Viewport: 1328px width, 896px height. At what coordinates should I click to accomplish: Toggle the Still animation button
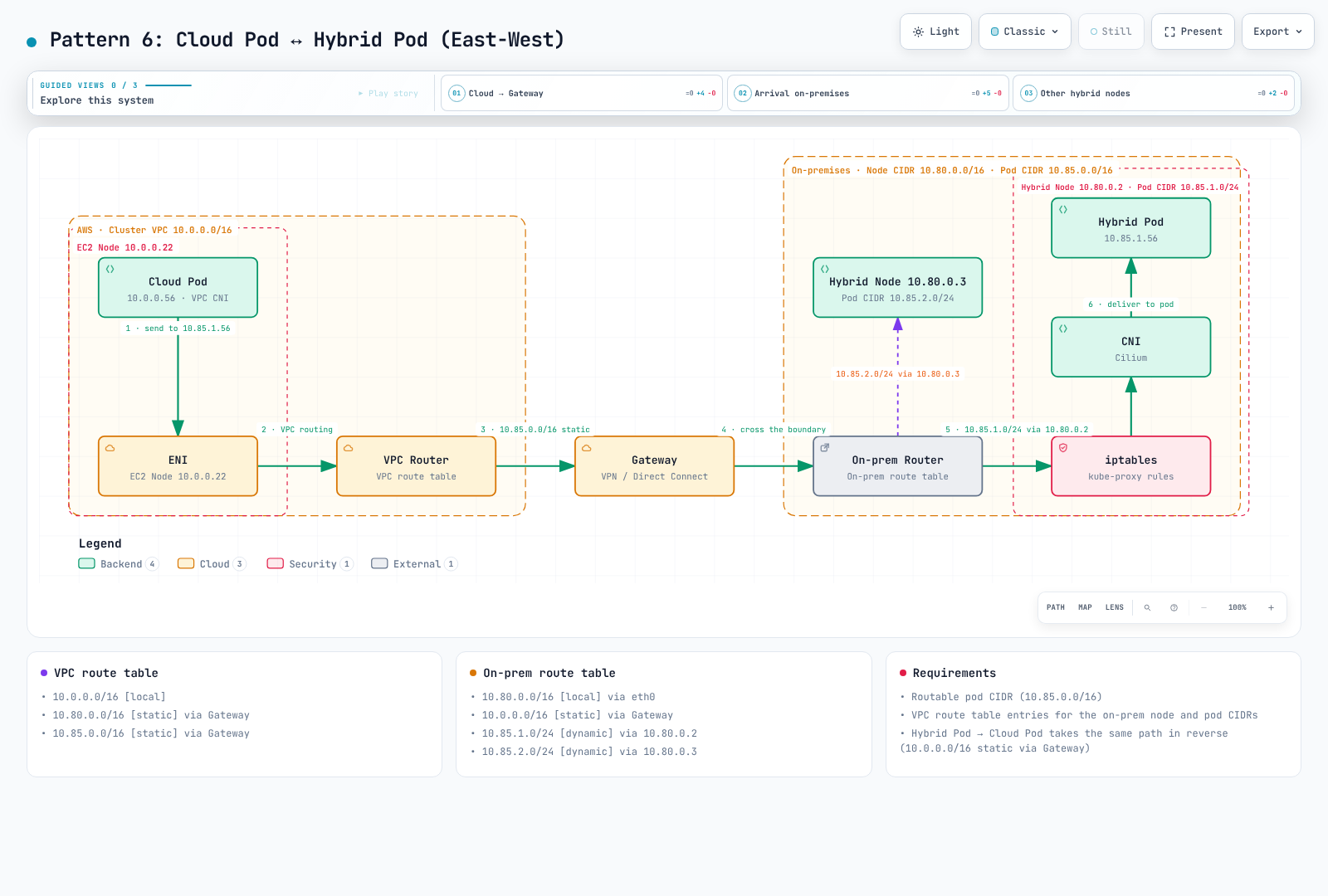[x=1111, y=32]
